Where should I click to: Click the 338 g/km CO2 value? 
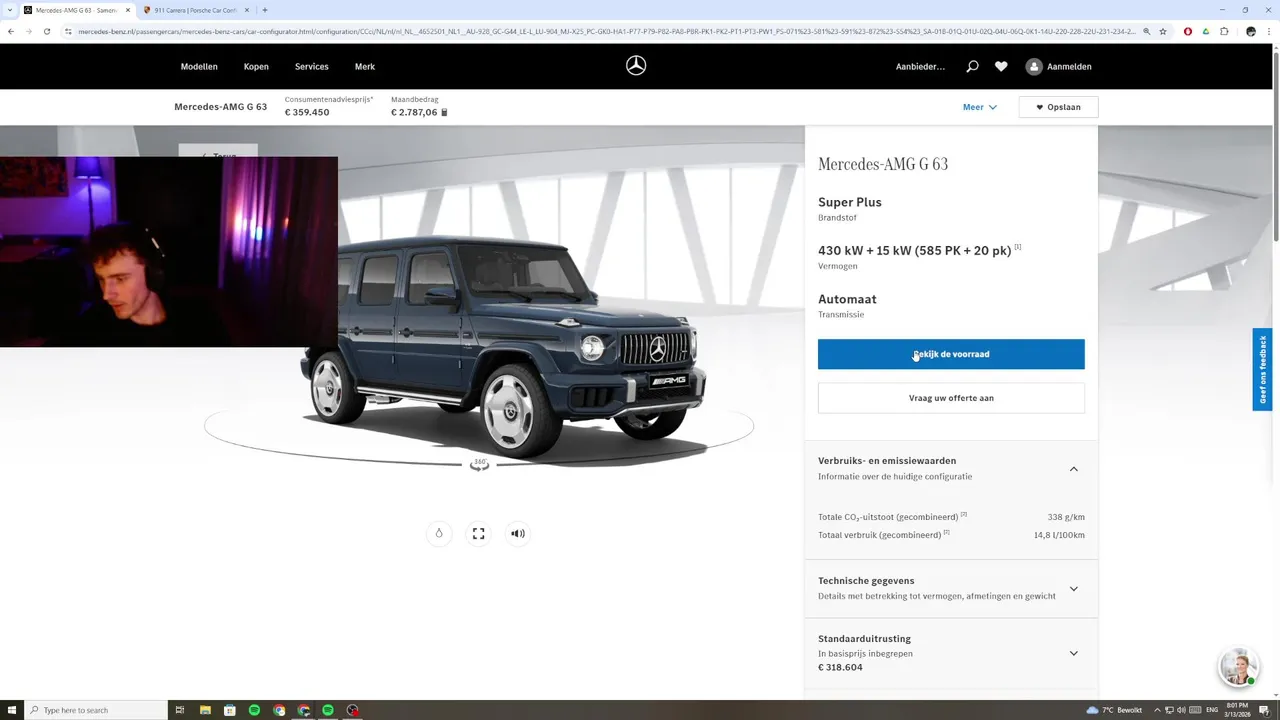pos(1066,517)
